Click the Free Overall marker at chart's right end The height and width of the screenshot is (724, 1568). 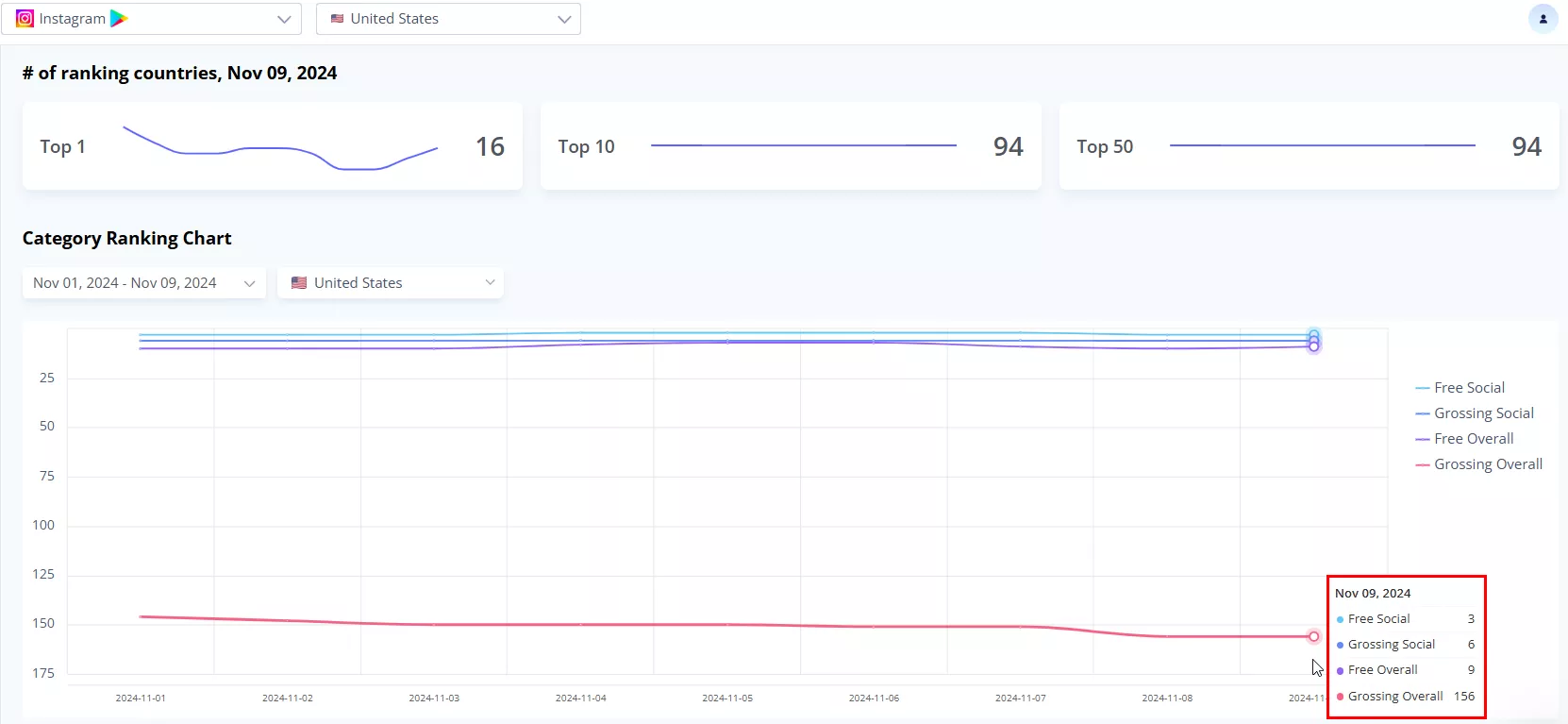[x=1313, y=347]
